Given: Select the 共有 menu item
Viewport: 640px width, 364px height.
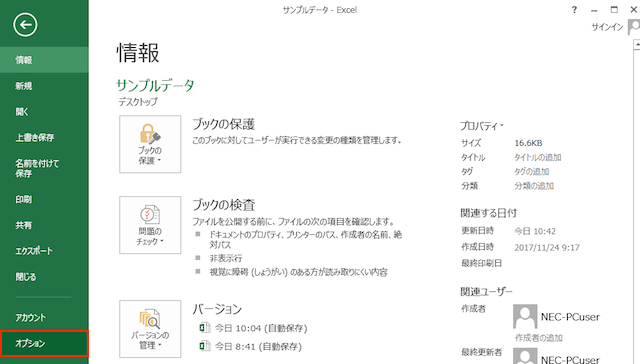Looking at the screenshot, I should click(44, 225).
